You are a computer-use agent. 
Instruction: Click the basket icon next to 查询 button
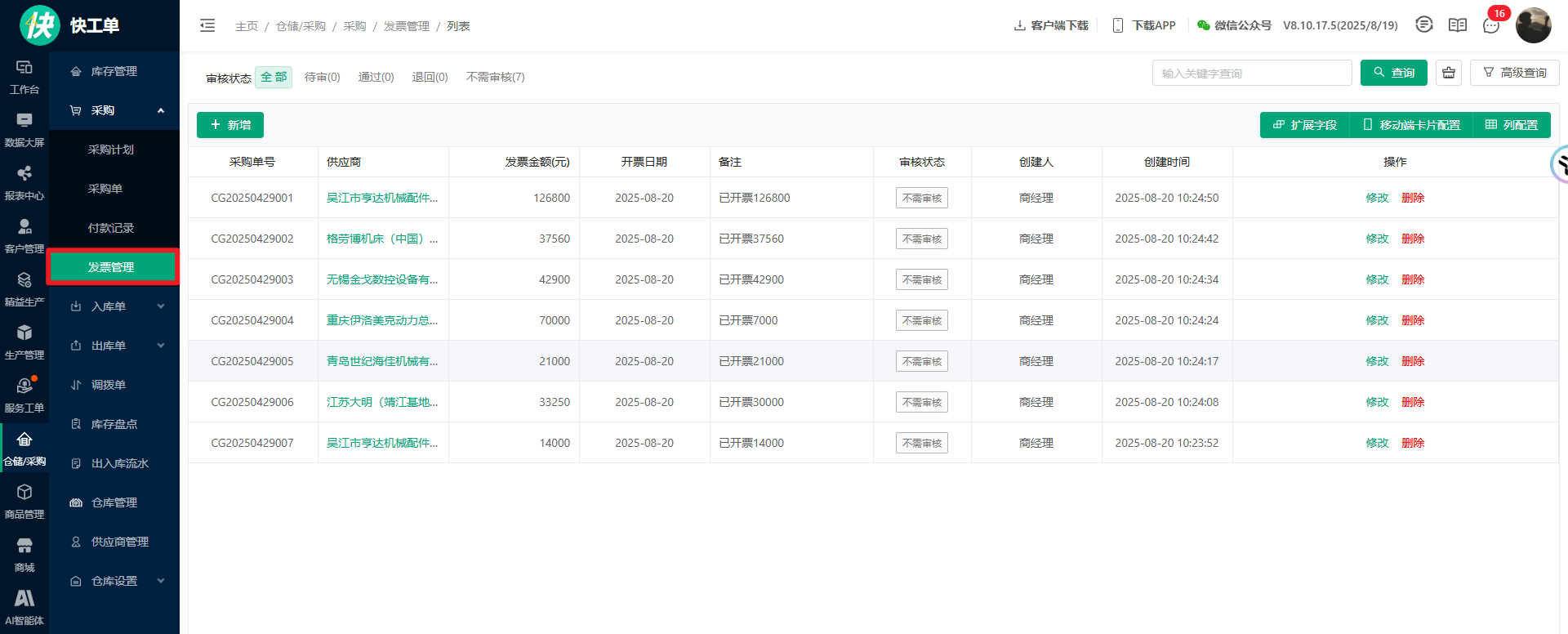coord(1449,73)
